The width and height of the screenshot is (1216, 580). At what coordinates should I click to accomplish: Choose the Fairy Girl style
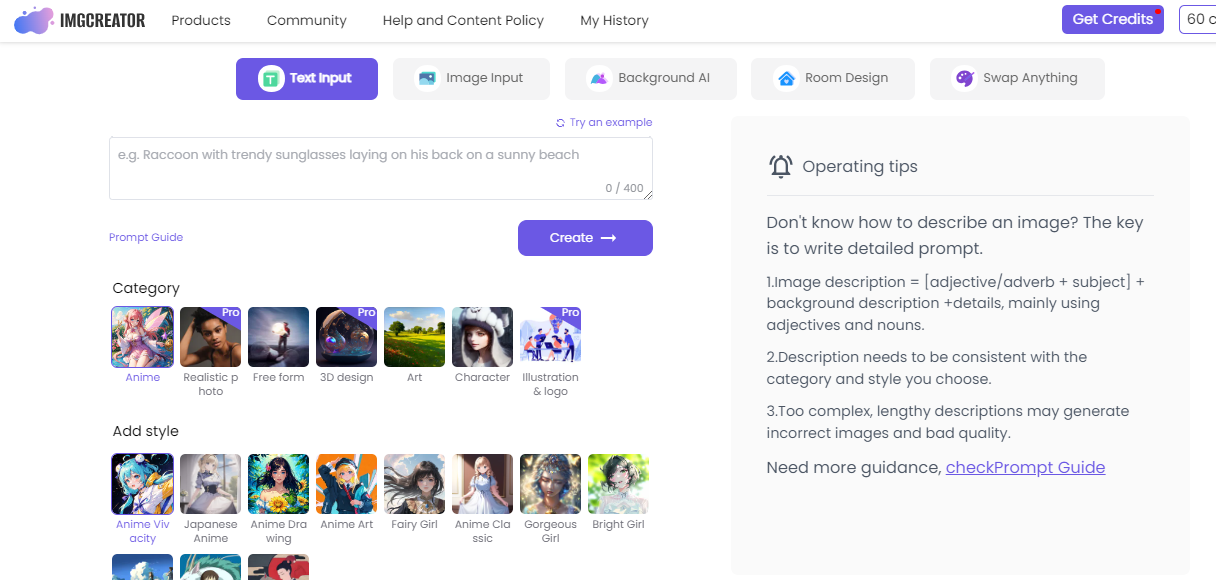coord(415,484)
